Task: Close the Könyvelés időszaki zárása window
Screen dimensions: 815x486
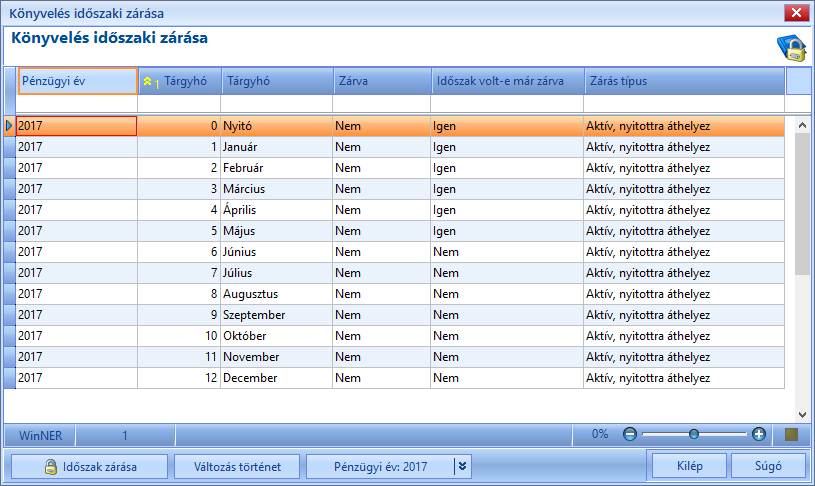Action: (x=796, y=13)
